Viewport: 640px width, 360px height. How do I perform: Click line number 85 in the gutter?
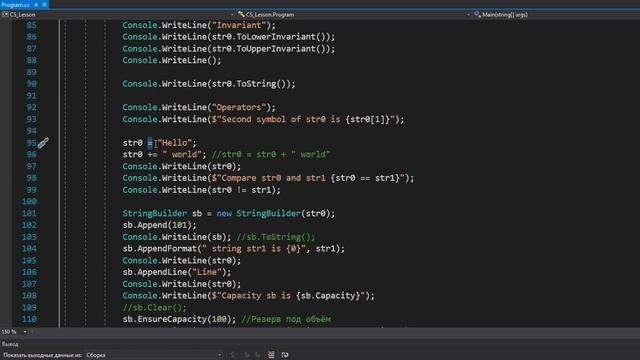point(31,25)
